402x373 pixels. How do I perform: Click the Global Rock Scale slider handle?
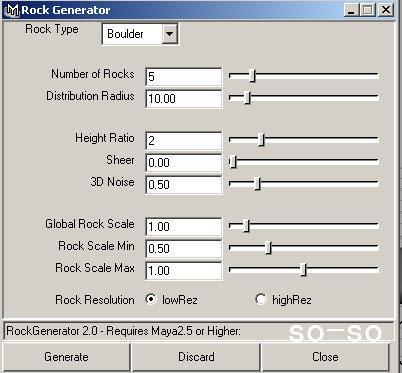pos(246,225)
